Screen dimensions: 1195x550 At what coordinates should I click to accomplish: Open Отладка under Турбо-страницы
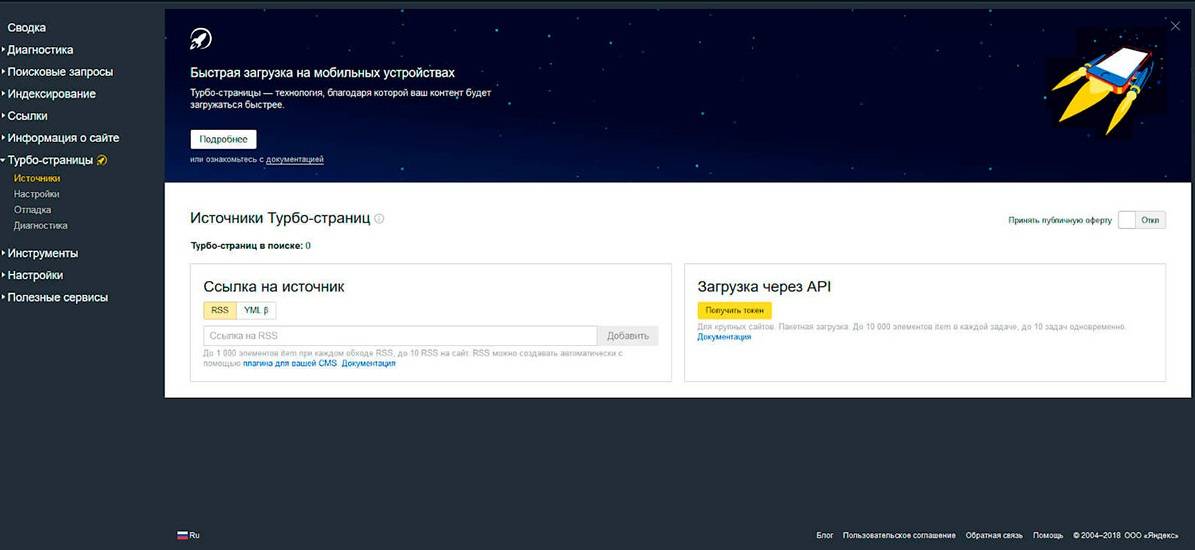[x=32, y=210]
